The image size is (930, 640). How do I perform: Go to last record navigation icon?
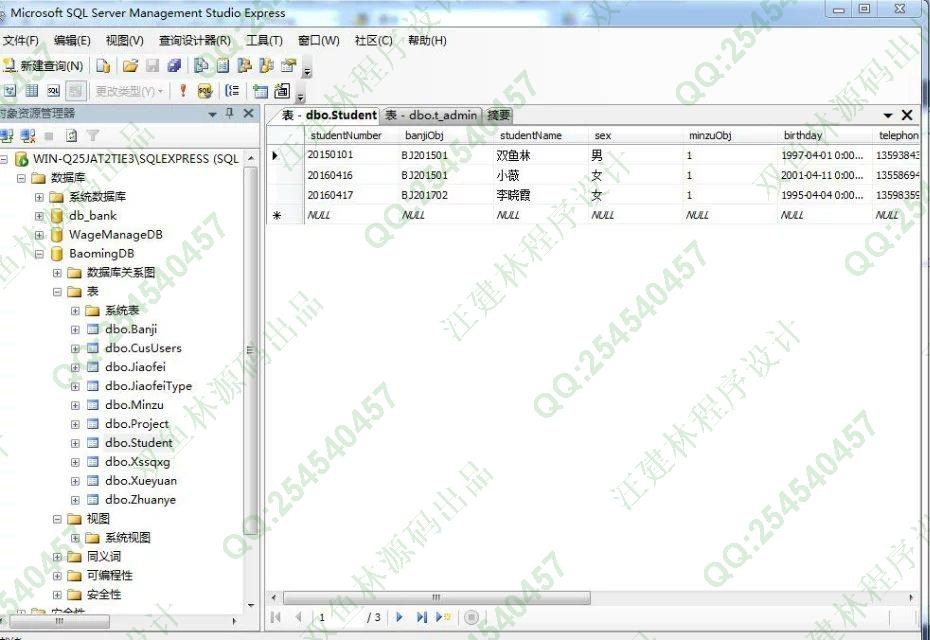422,617
